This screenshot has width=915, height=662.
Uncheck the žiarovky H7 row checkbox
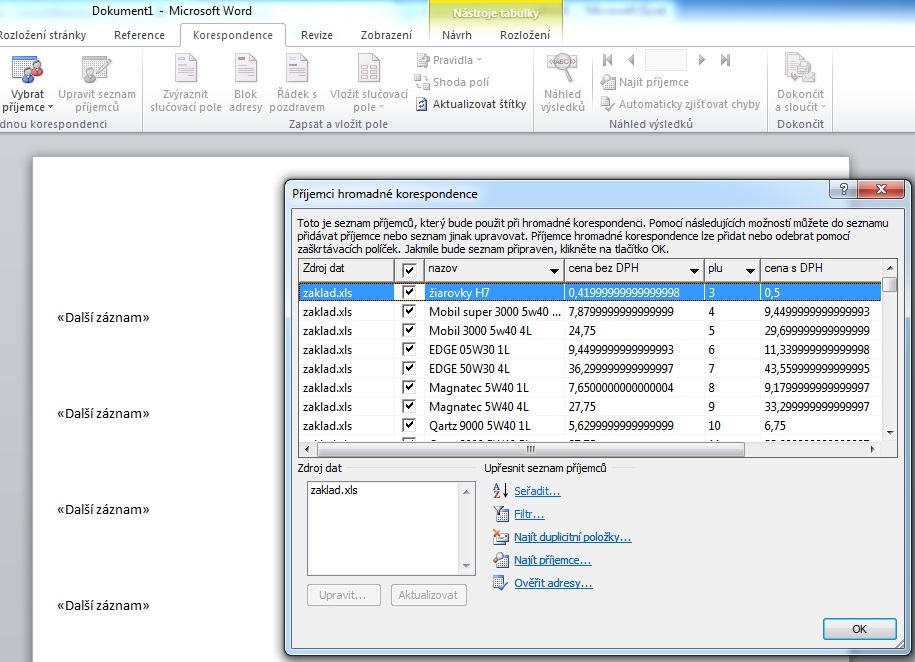pyautogui.click(x=408, y=292)
